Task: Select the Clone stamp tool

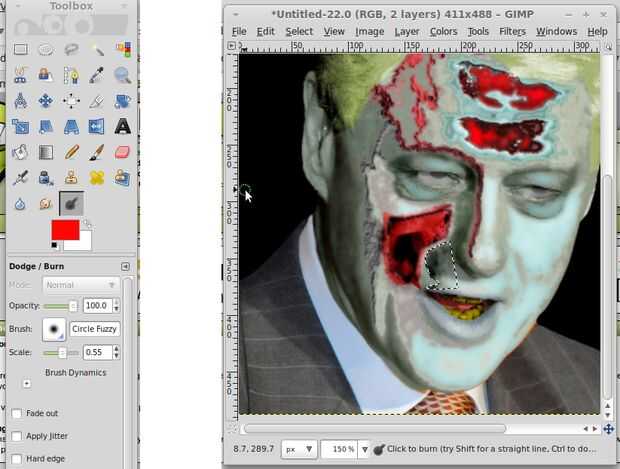Action: click(71, 178)
